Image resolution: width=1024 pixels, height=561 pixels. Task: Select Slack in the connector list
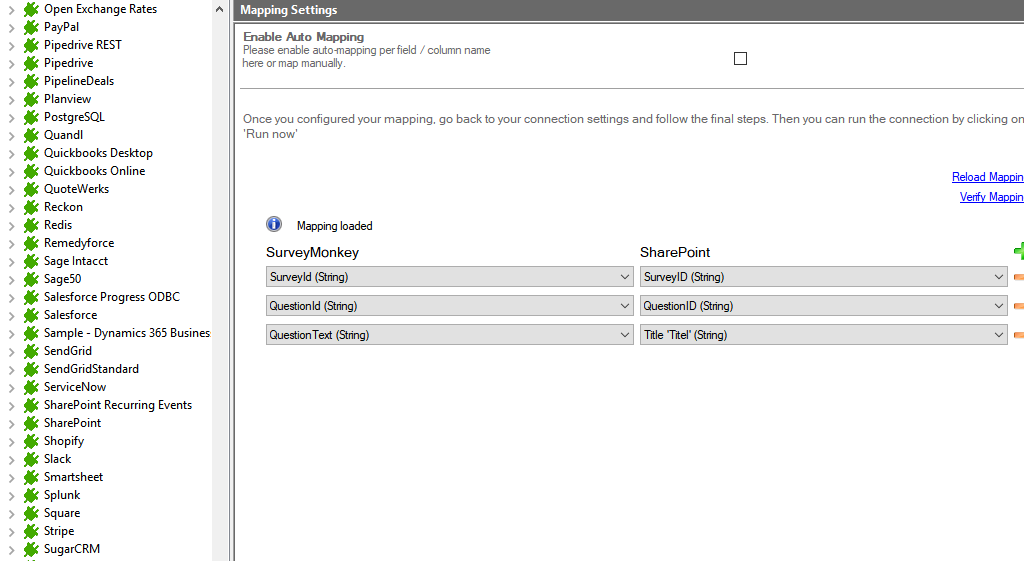coord(57,459)
